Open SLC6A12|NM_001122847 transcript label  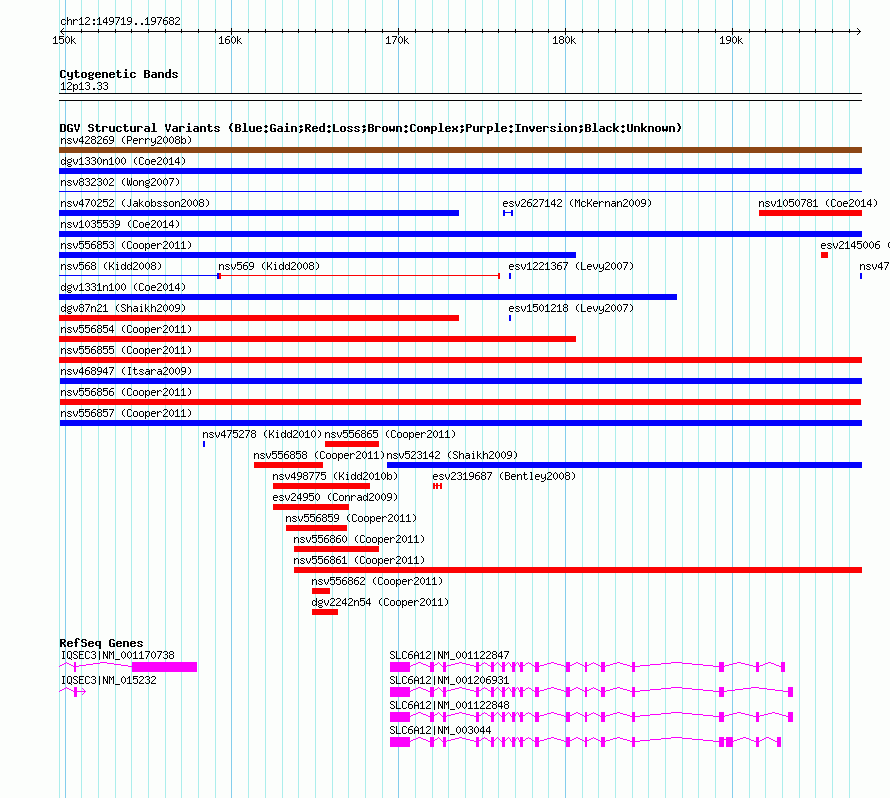449,655
